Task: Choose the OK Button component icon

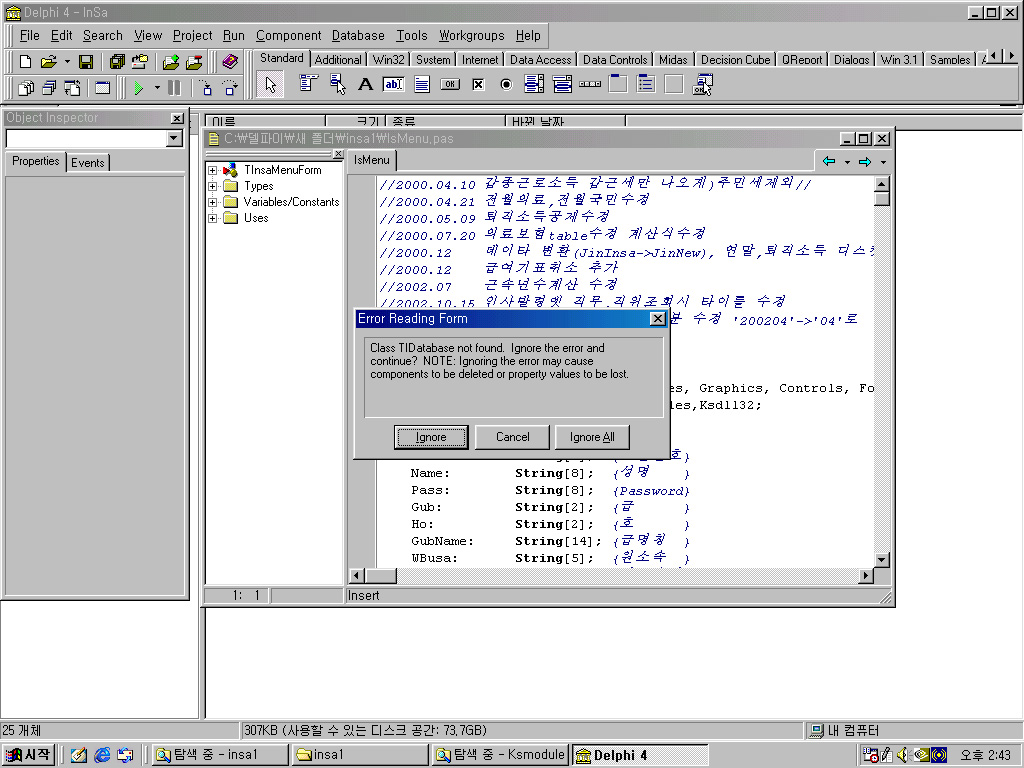Action: (x=450, y=85)
